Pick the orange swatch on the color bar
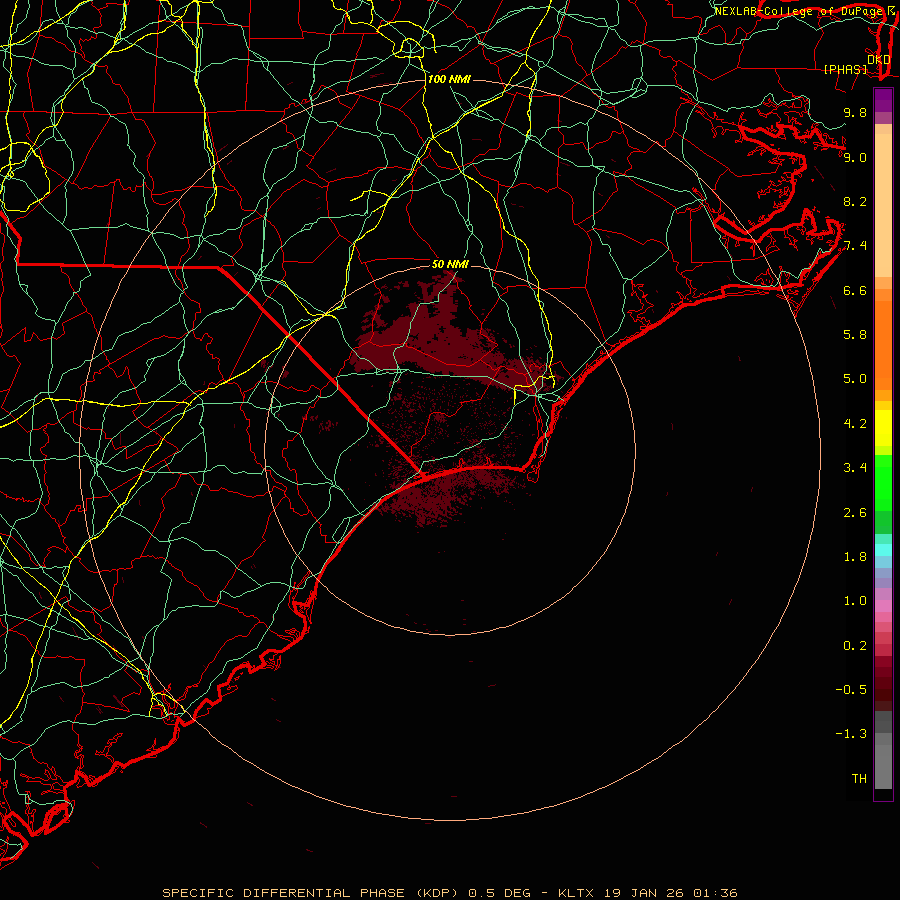The image size is (900, 900). [883, 344]
